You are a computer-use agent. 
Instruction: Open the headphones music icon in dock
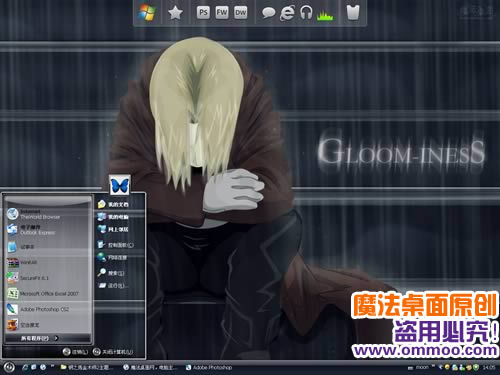click(306, 13)
